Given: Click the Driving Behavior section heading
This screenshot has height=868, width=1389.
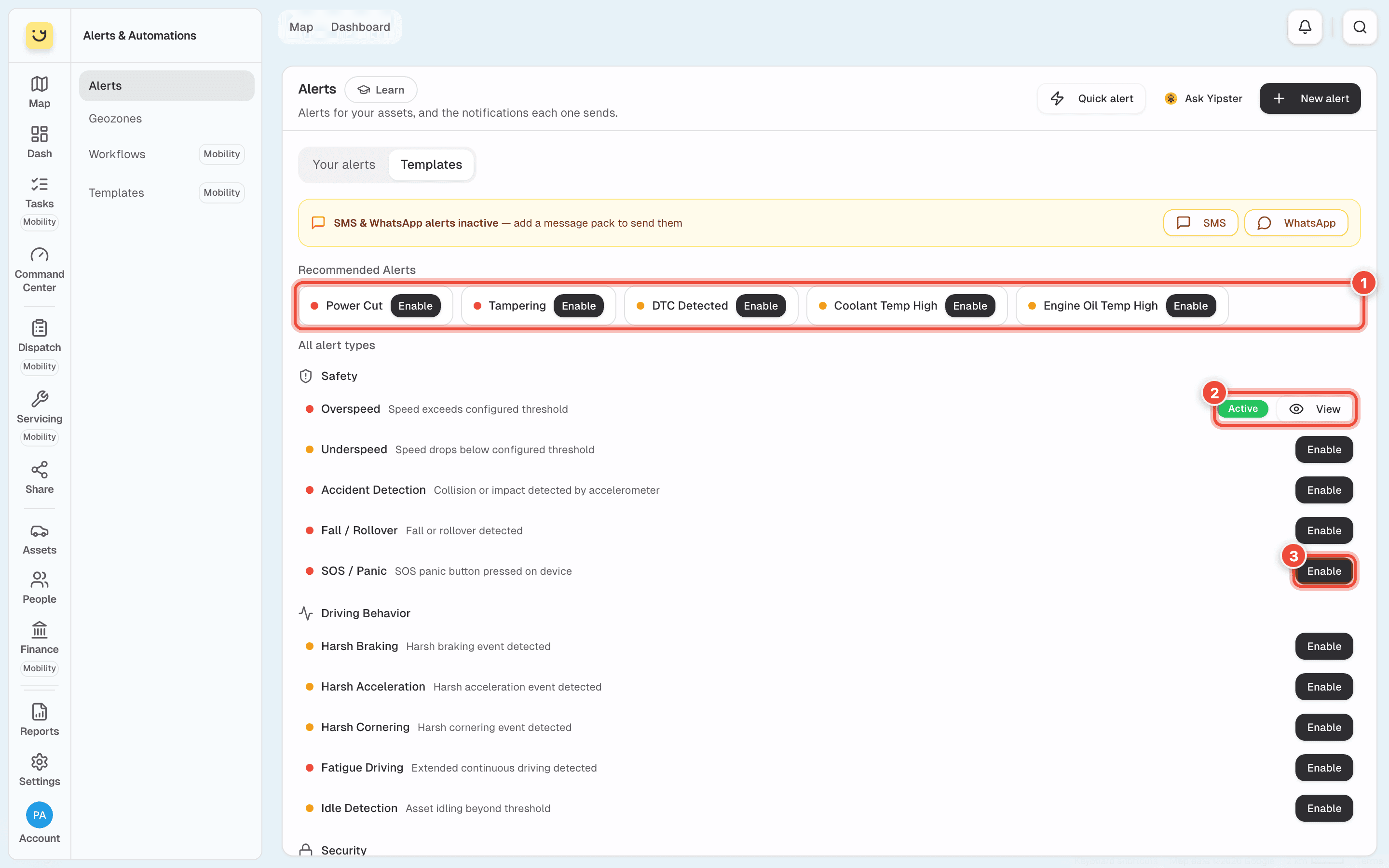Looking at the screenshot, I should pos(366,613).
